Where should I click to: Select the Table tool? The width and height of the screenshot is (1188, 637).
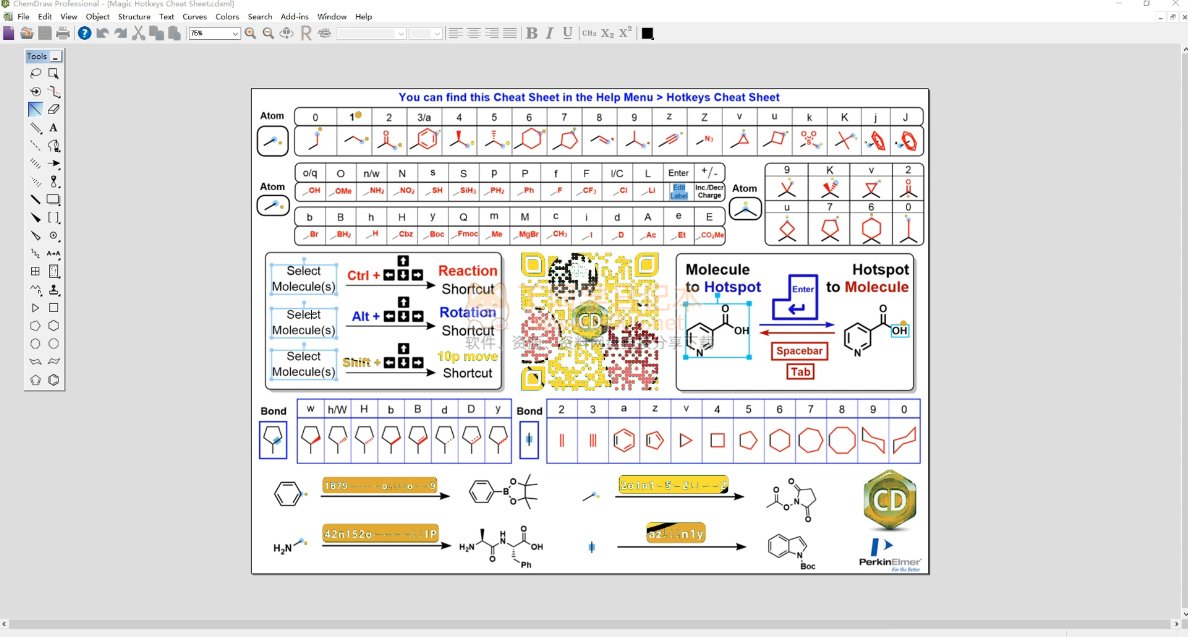click(36, 271)
